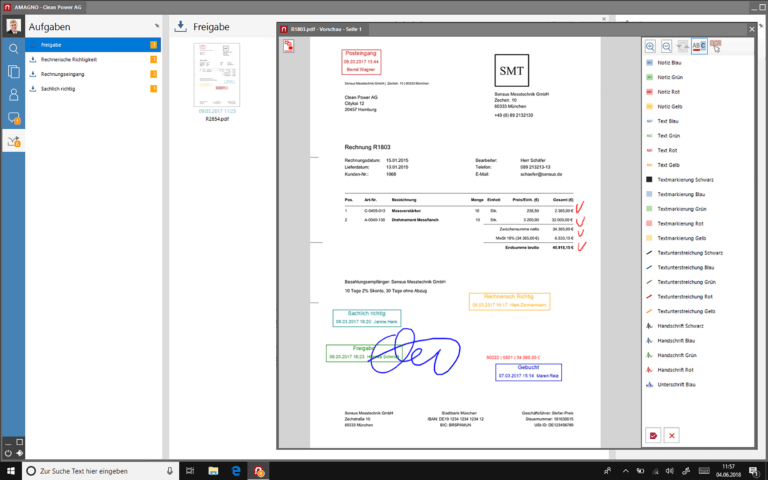This screenshot has width=768, height=480.
Task: Choose the Notiz Blau annotation
Action: pyautogui.click(x=671, y=62)
